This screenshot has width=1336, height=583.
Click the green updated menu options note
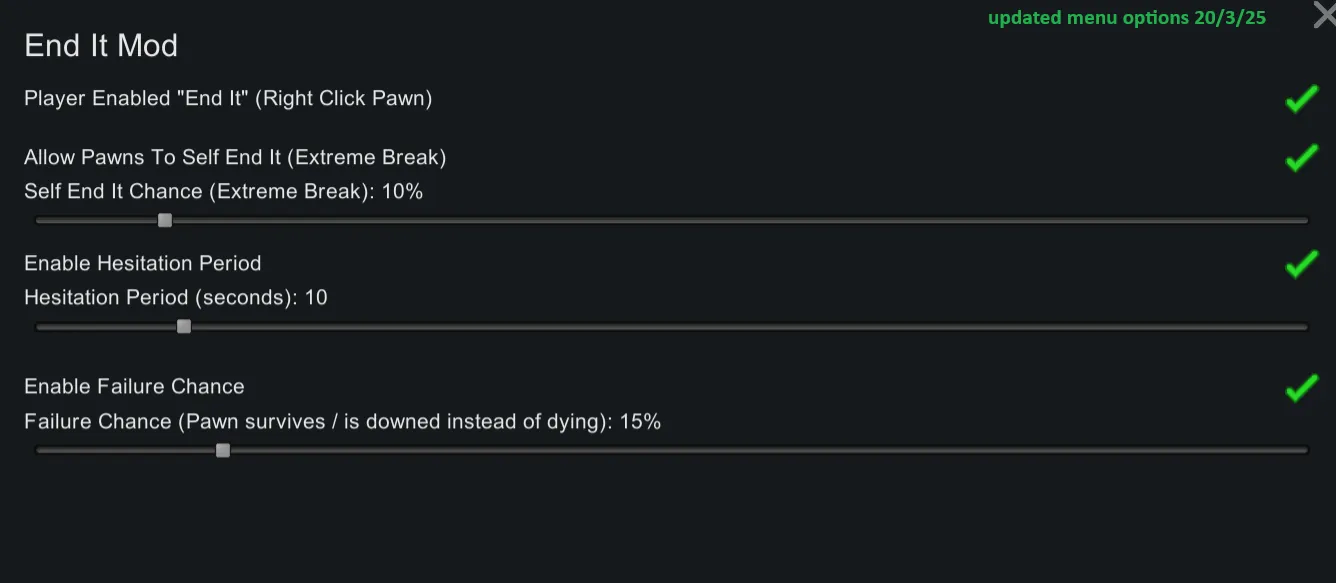(x=1127, y=18)
